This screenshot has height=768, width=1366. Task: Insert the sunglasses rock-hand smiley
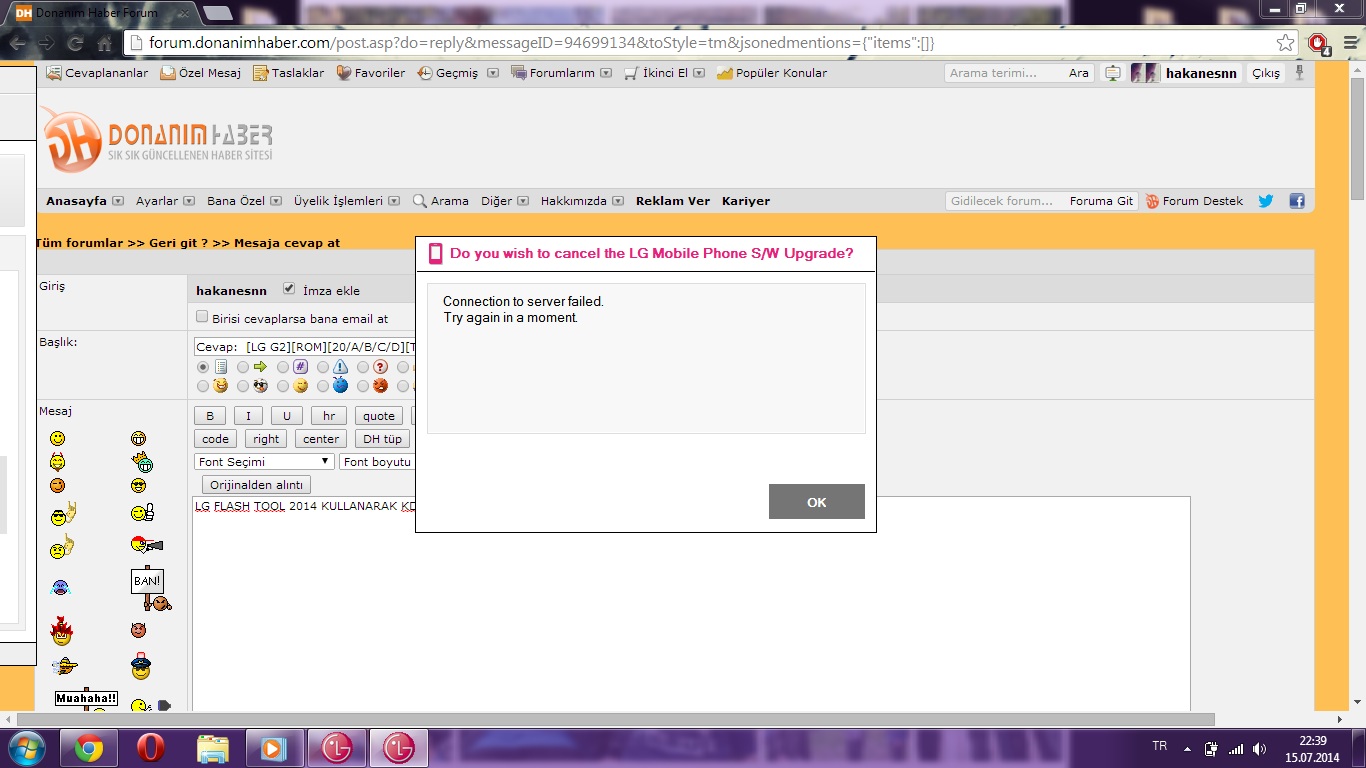coord(63,514)
